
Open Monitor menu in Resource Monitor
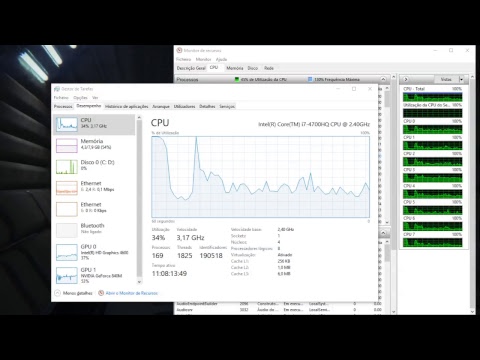pyautogui.click(x=203, y=59)
